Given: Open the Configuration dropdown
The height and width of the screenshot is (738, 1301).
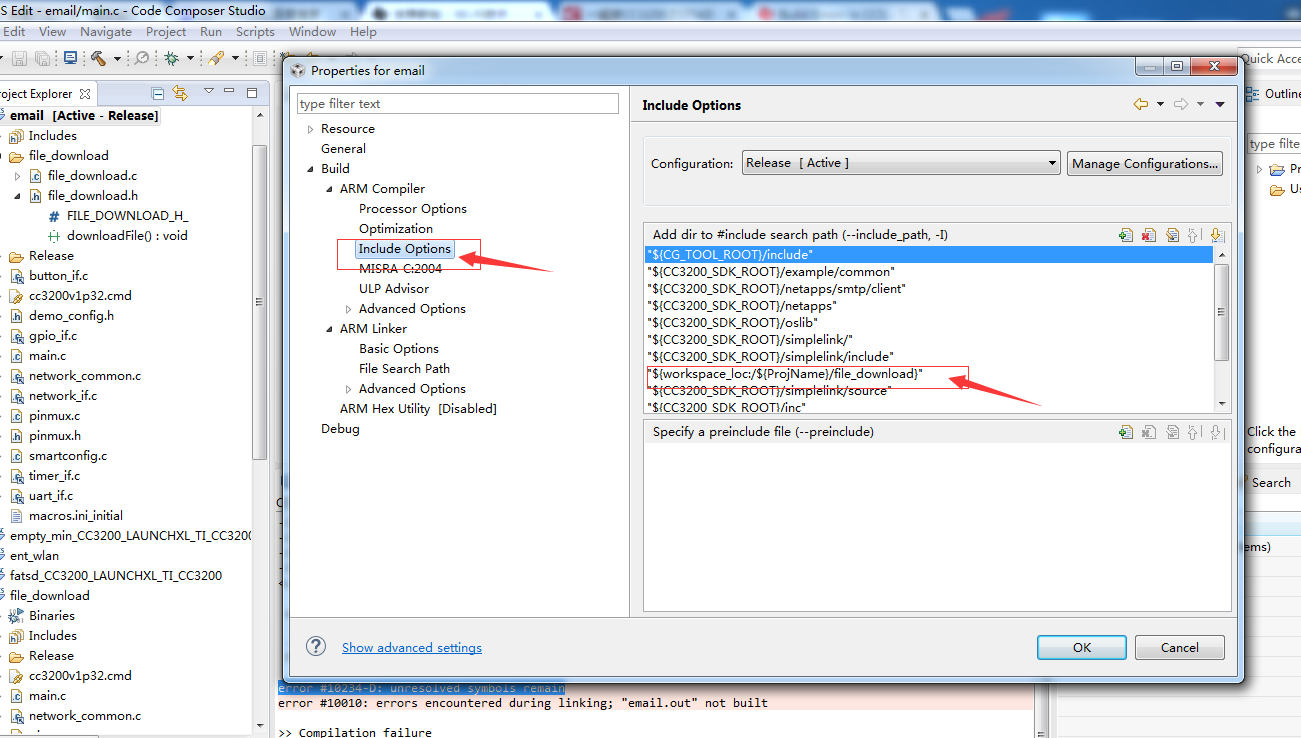Looking at the screenshot, I should (901, 163).
